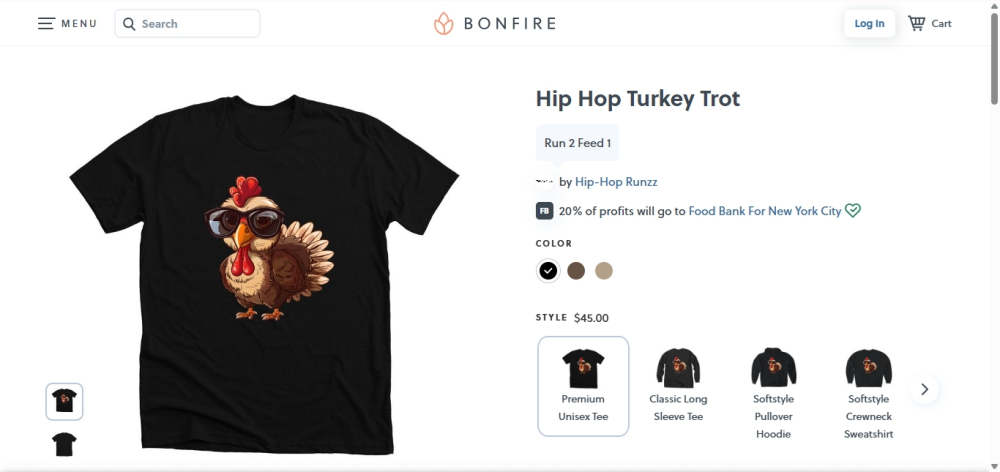Click the Hip-Hop Runzz seller avatar
This screenshot has height=472, width=1000.
(x=544, y=182)
